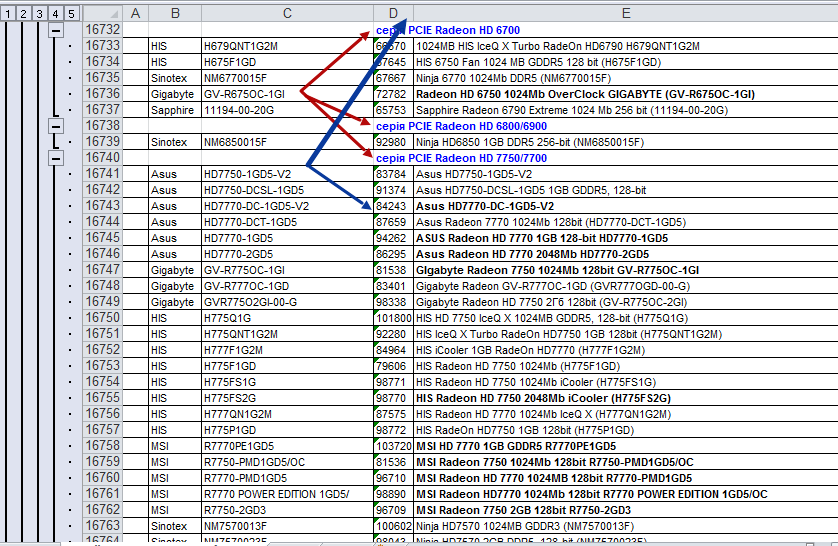The image size is (838, 546).
Task: Click cell 'NM7570013F'
Action: click(288, 527)
